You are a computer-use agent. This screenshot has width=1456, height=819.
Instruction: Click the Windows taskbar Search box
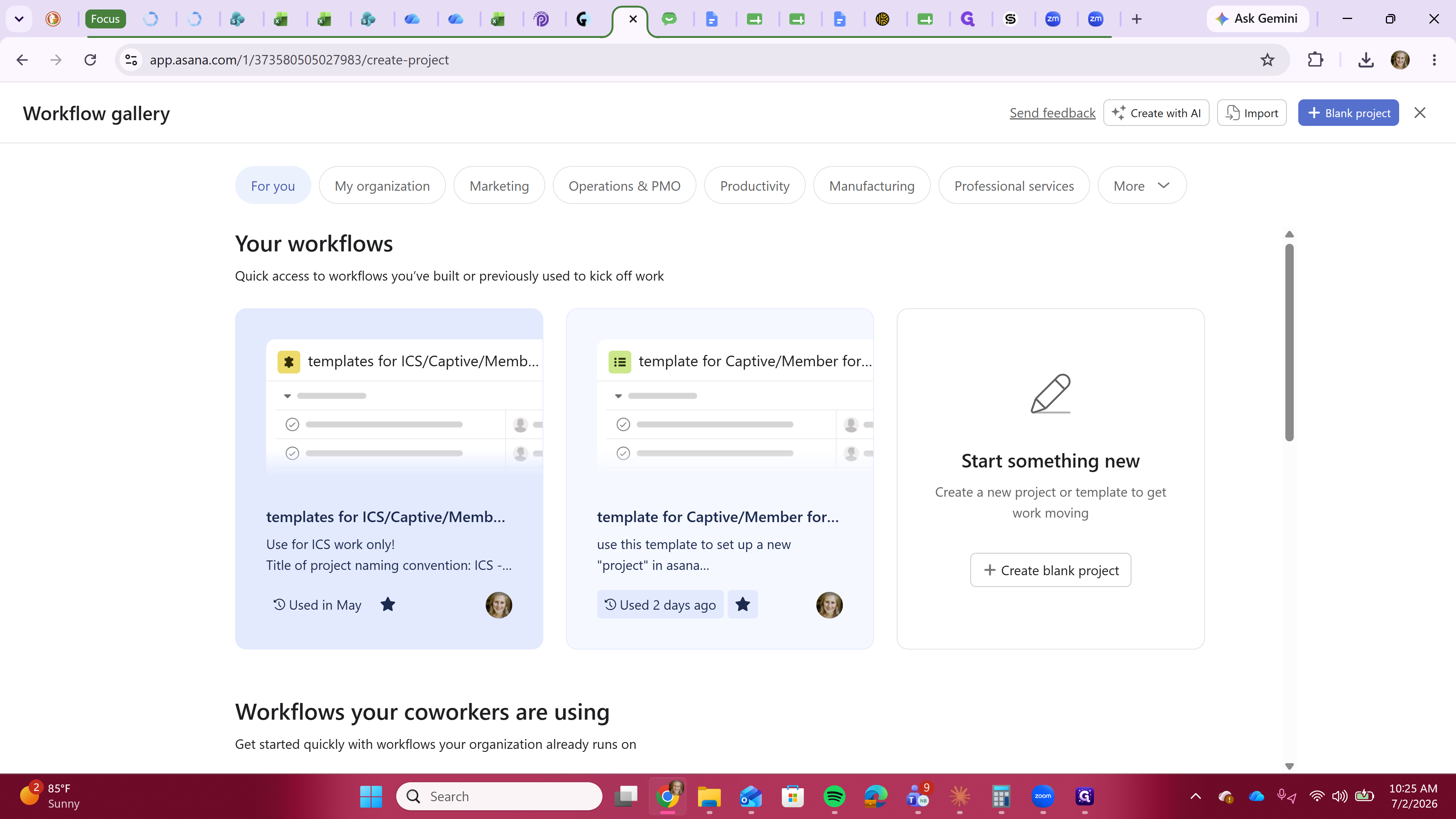[x=499, y=796]
